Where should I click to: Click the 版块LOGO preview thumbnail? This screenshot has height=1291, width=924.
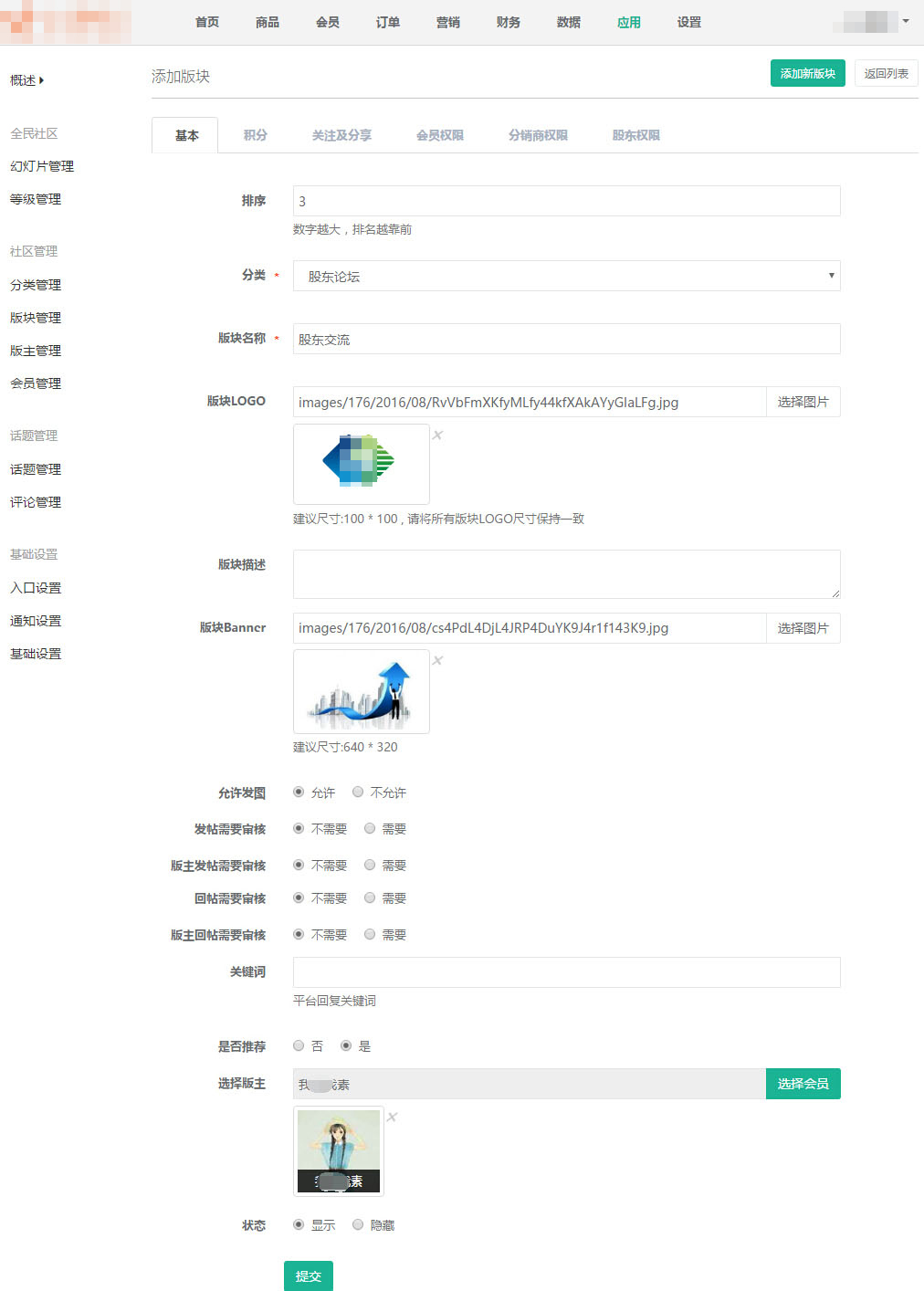click(x=361, y=464)
